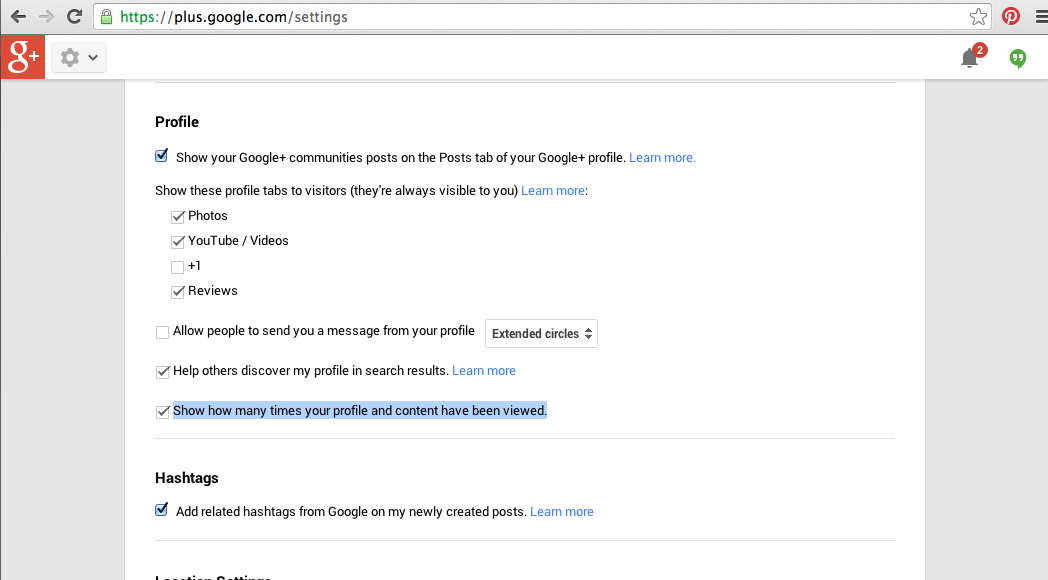Click Learn more next to communities posts
1048x580 pixels.
coord(662,157)
